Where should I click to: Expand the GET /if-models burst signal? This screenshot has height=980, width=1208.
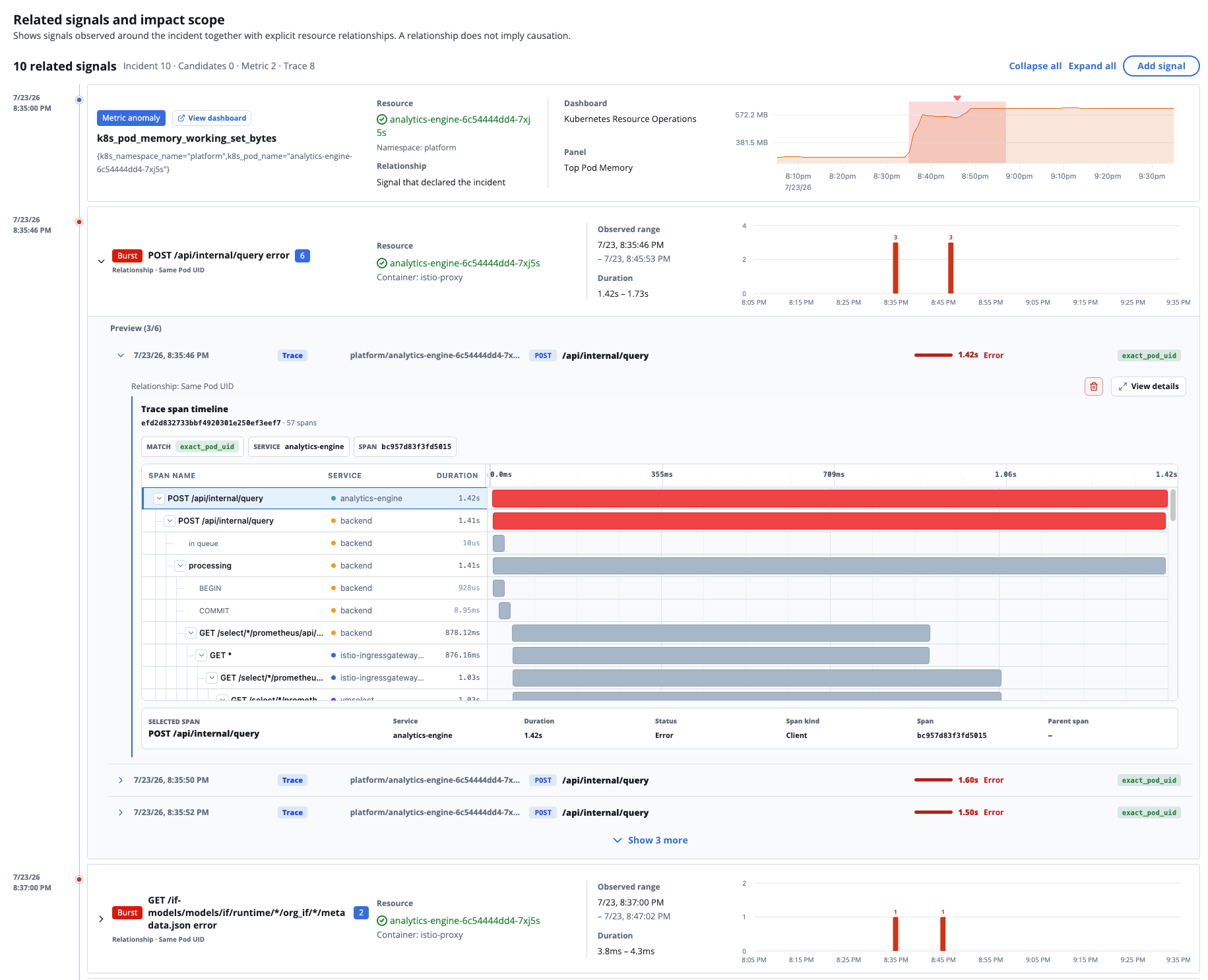[x=101, y=919]
